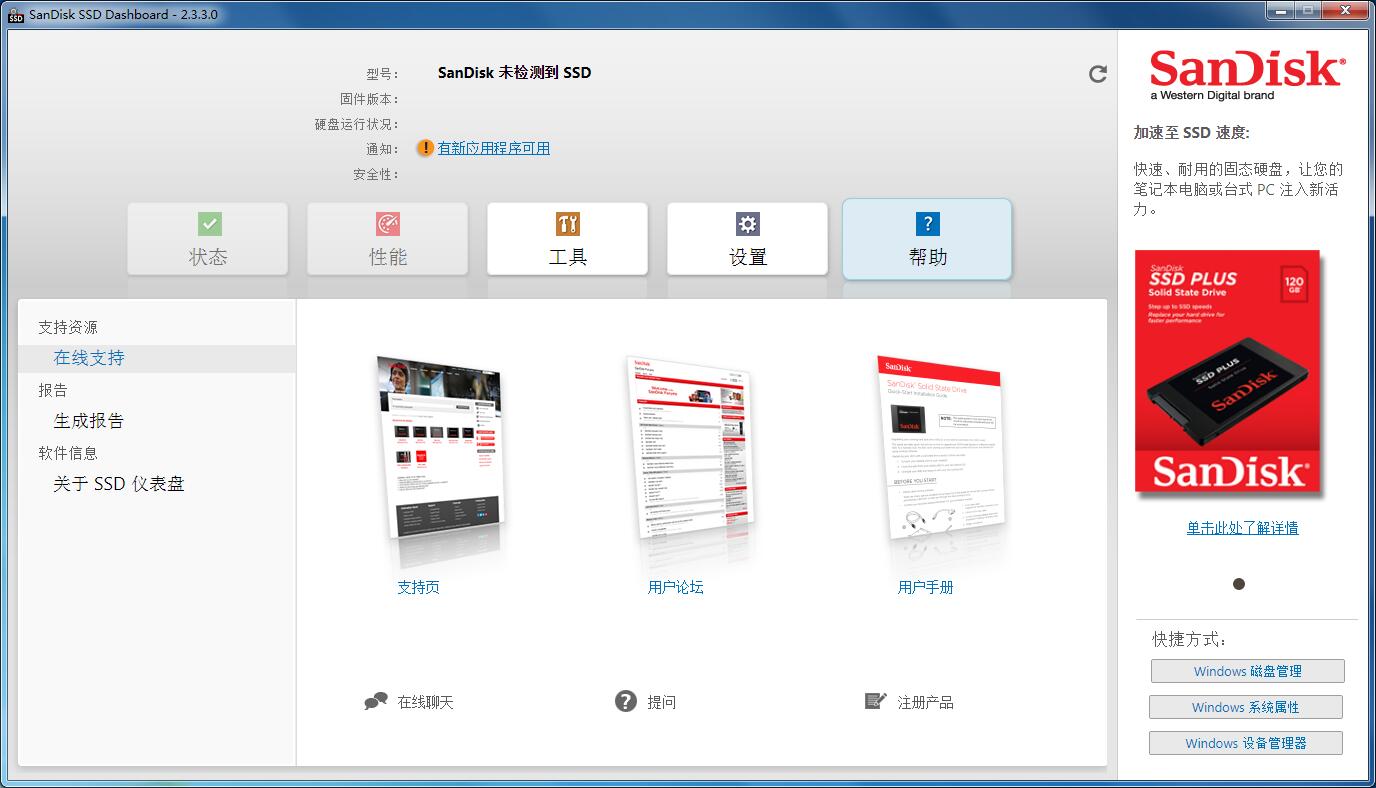Click the 硬盘运行状况 label
The height and width of the screenshot is (788, 1376).
(357, 124)
